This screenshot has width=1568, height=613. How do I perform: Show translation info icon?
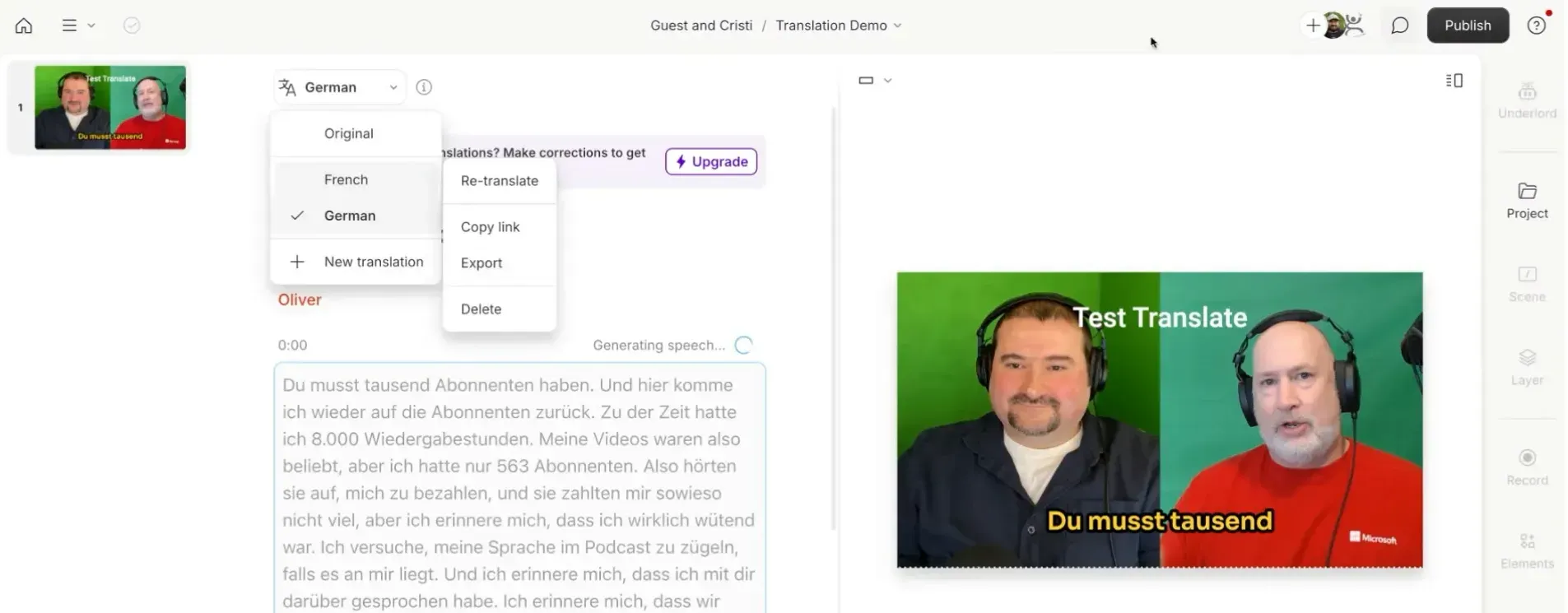pos(424,87)
